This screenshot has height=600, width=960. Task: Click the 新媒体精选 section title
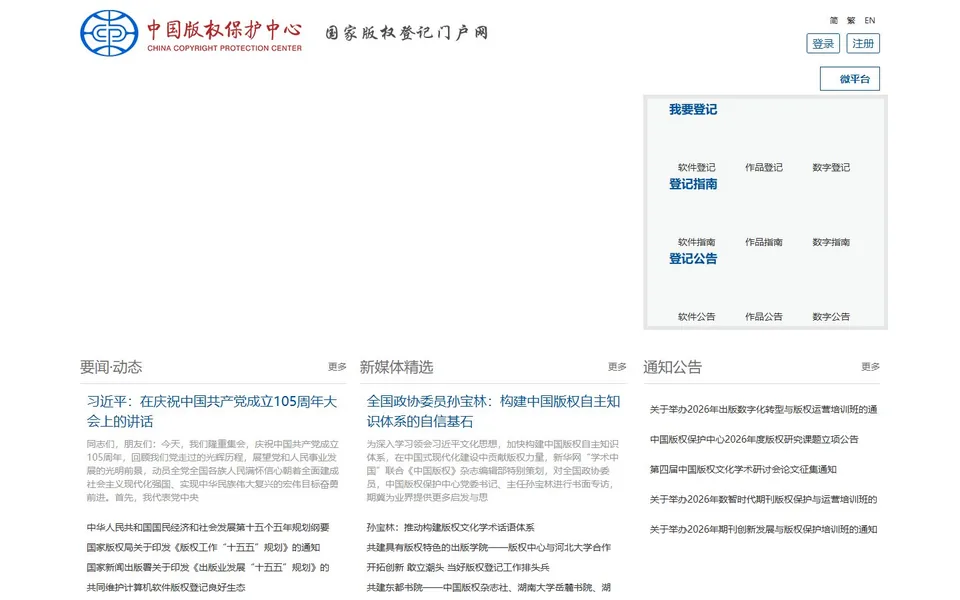(x=397, y=367)
